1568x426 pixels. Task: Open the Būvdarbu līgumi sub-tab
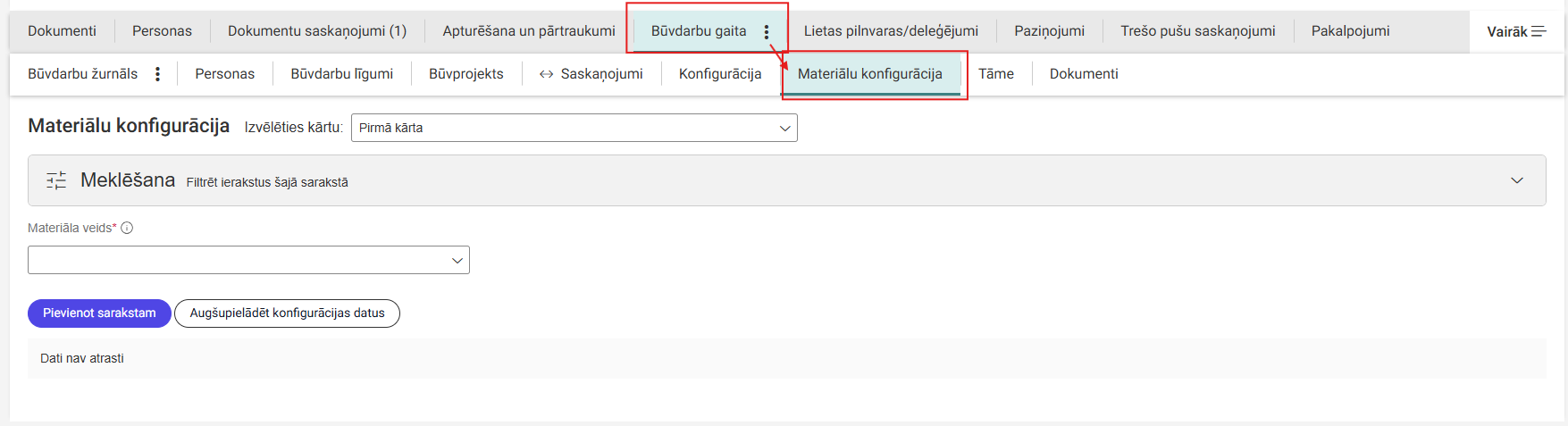pyautogui.click(x=341, y=74)
